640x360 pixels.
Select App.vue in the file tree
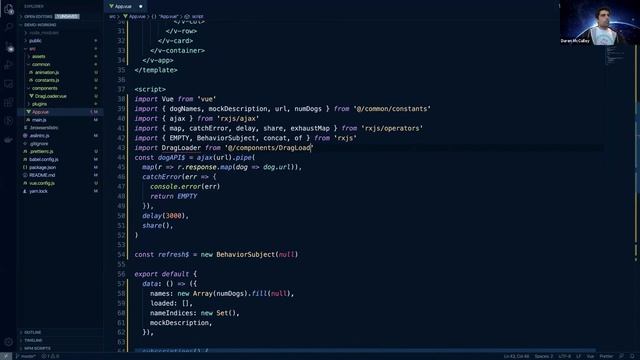coord(60,112)
